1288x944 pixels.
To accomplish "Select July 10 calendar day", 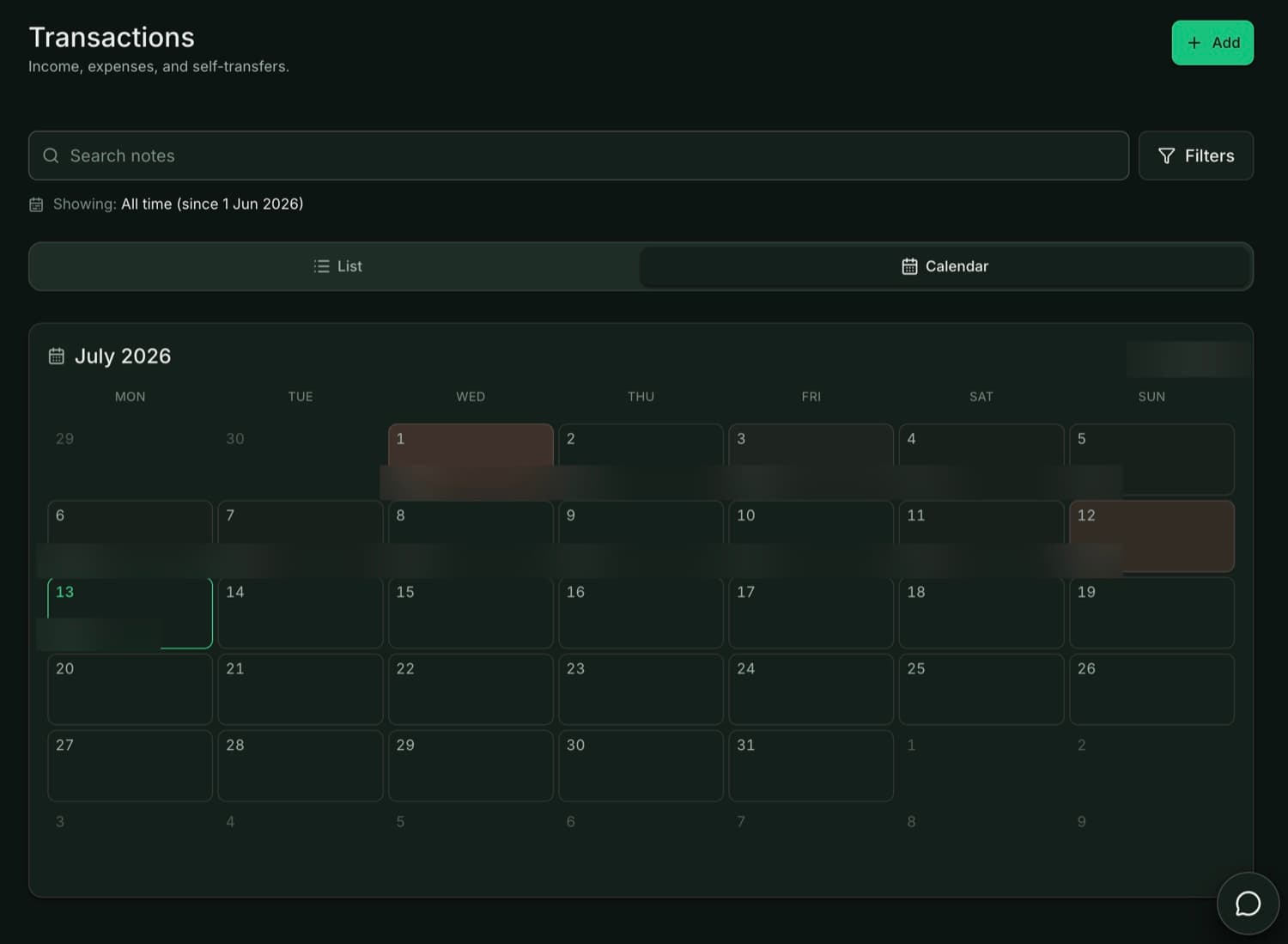I will (x=811, y=536).
